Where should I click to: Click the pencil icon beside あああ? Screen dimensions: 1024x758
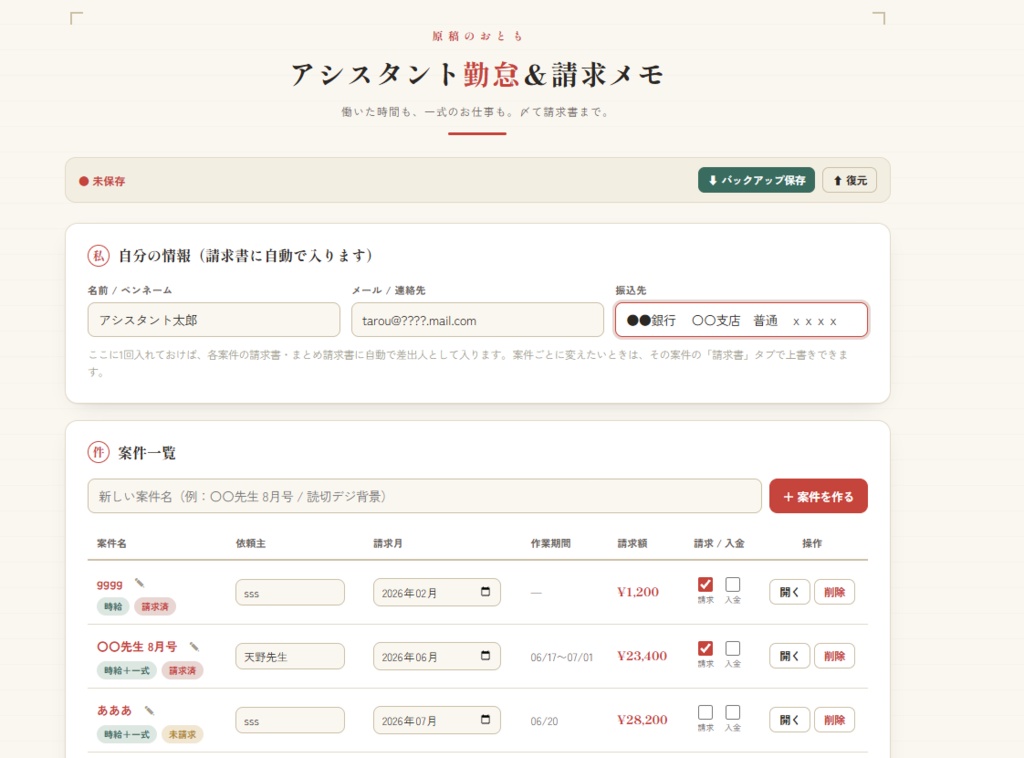click(149, 710)
